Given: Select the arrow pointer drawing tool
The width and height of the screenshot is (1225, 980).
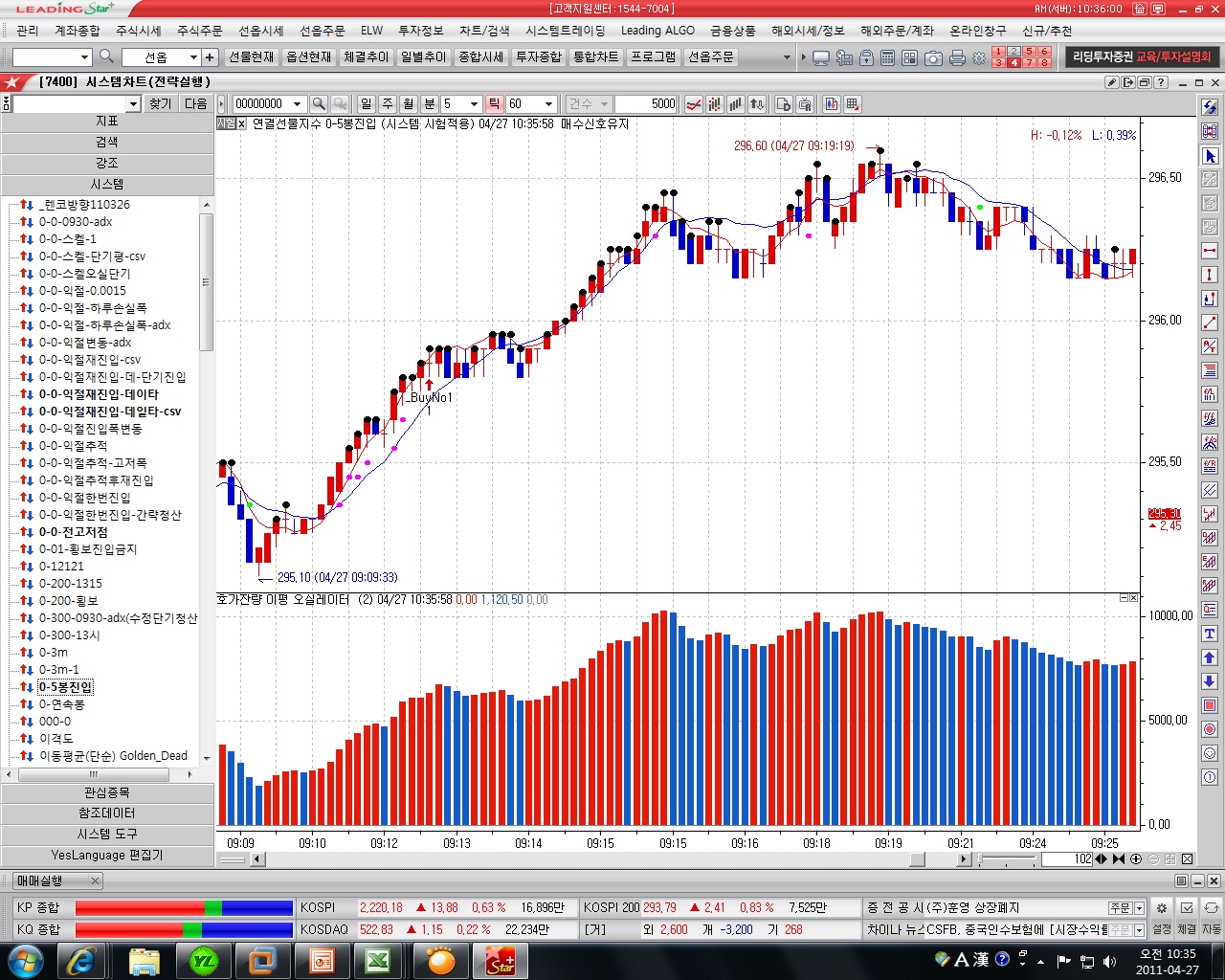Looking at the screenshot, I should coord(1210,156).
